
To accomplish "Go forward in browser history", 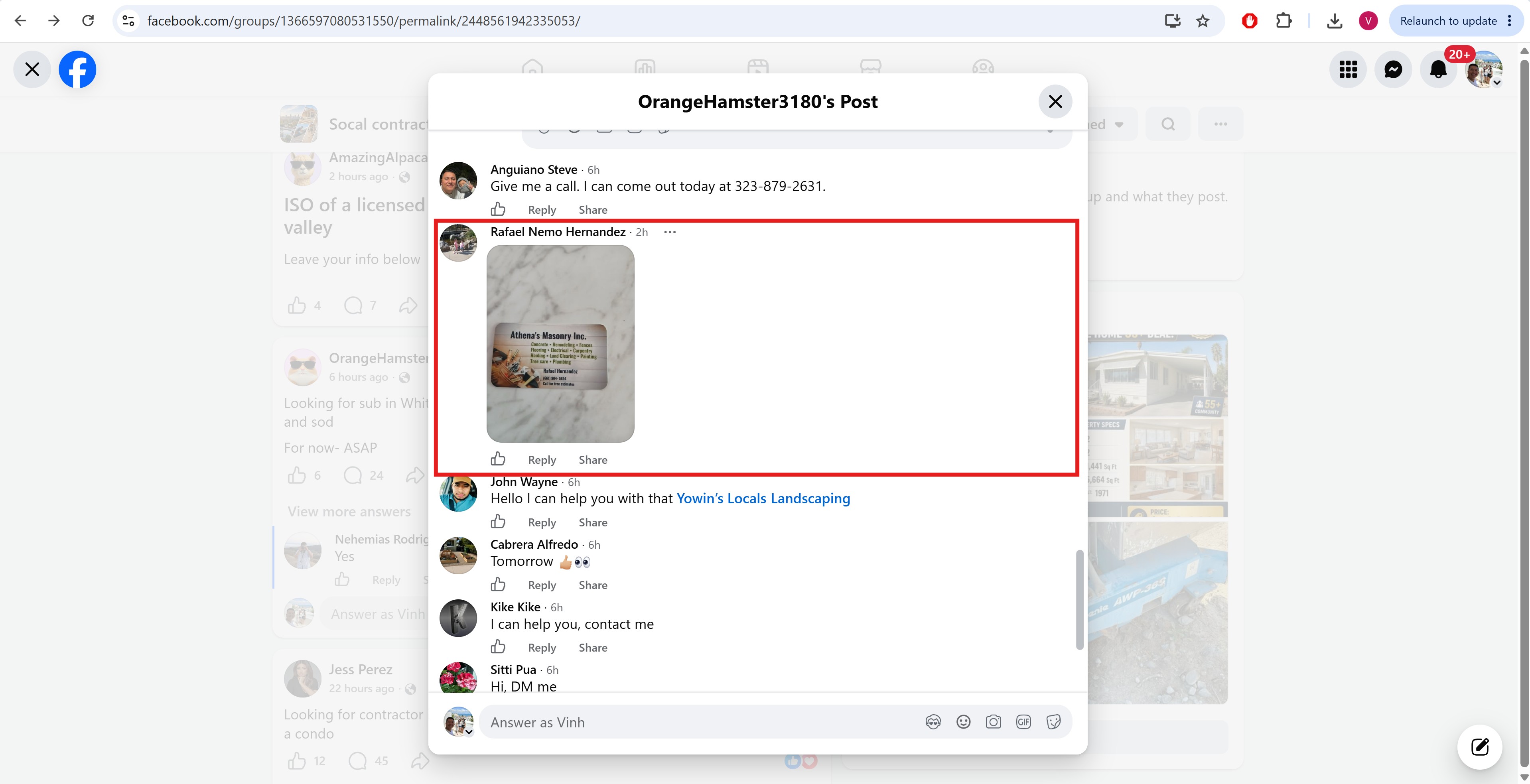I will coord(54,21).
